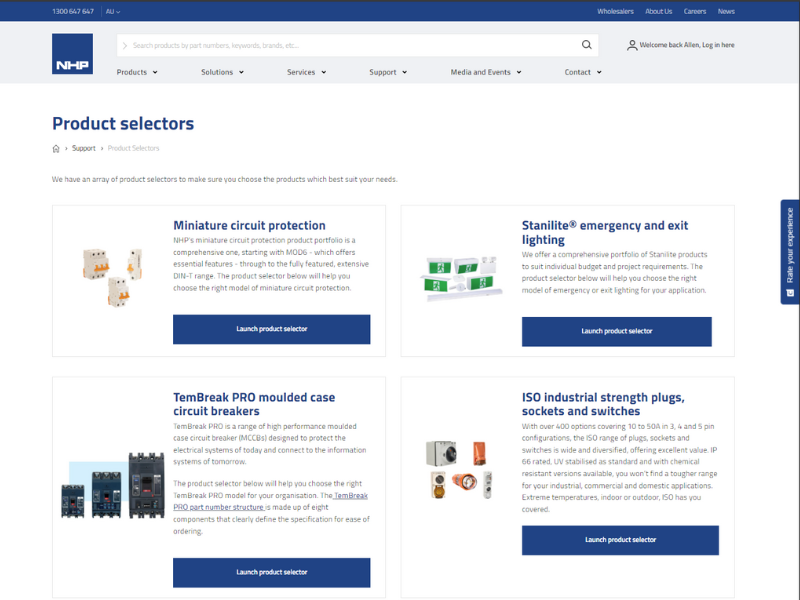Launch Miniature circuit protection product selector
This screenshot has width=800, height=600.
(x=271, y=329)
